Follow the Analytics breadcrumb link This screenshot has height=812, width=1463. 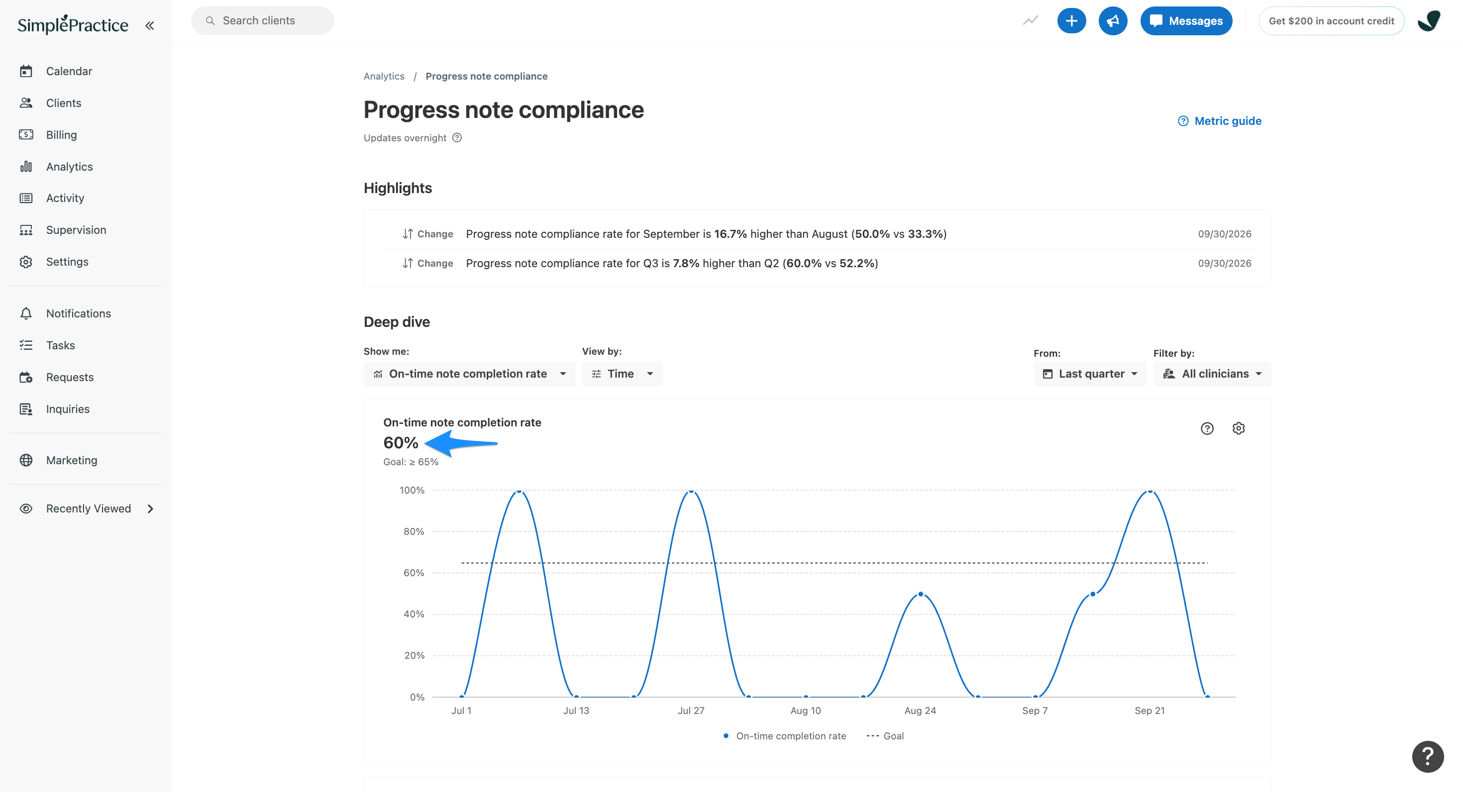click(384, 76)
